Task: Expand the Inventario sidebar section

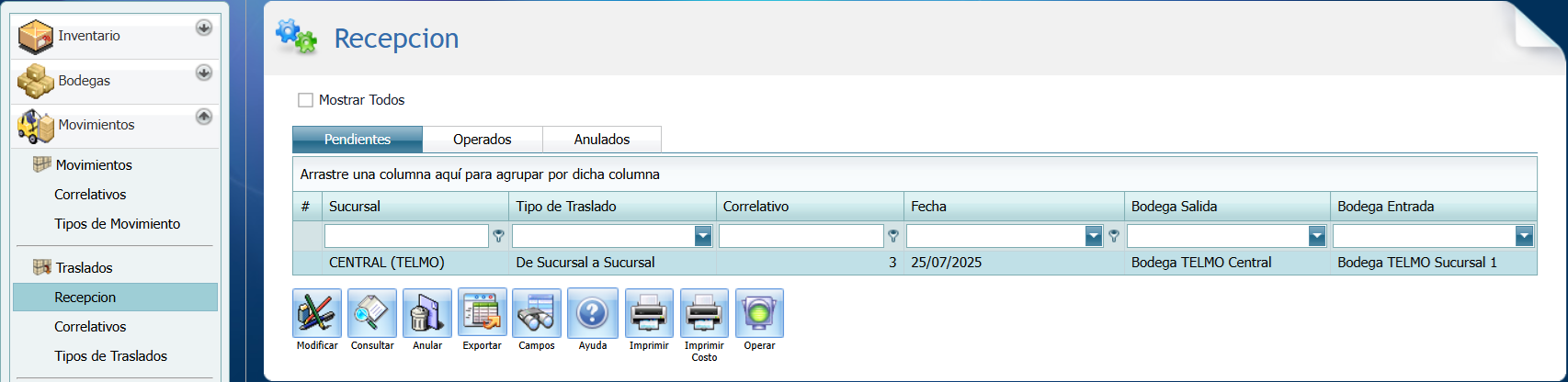Action: [204, 28]
